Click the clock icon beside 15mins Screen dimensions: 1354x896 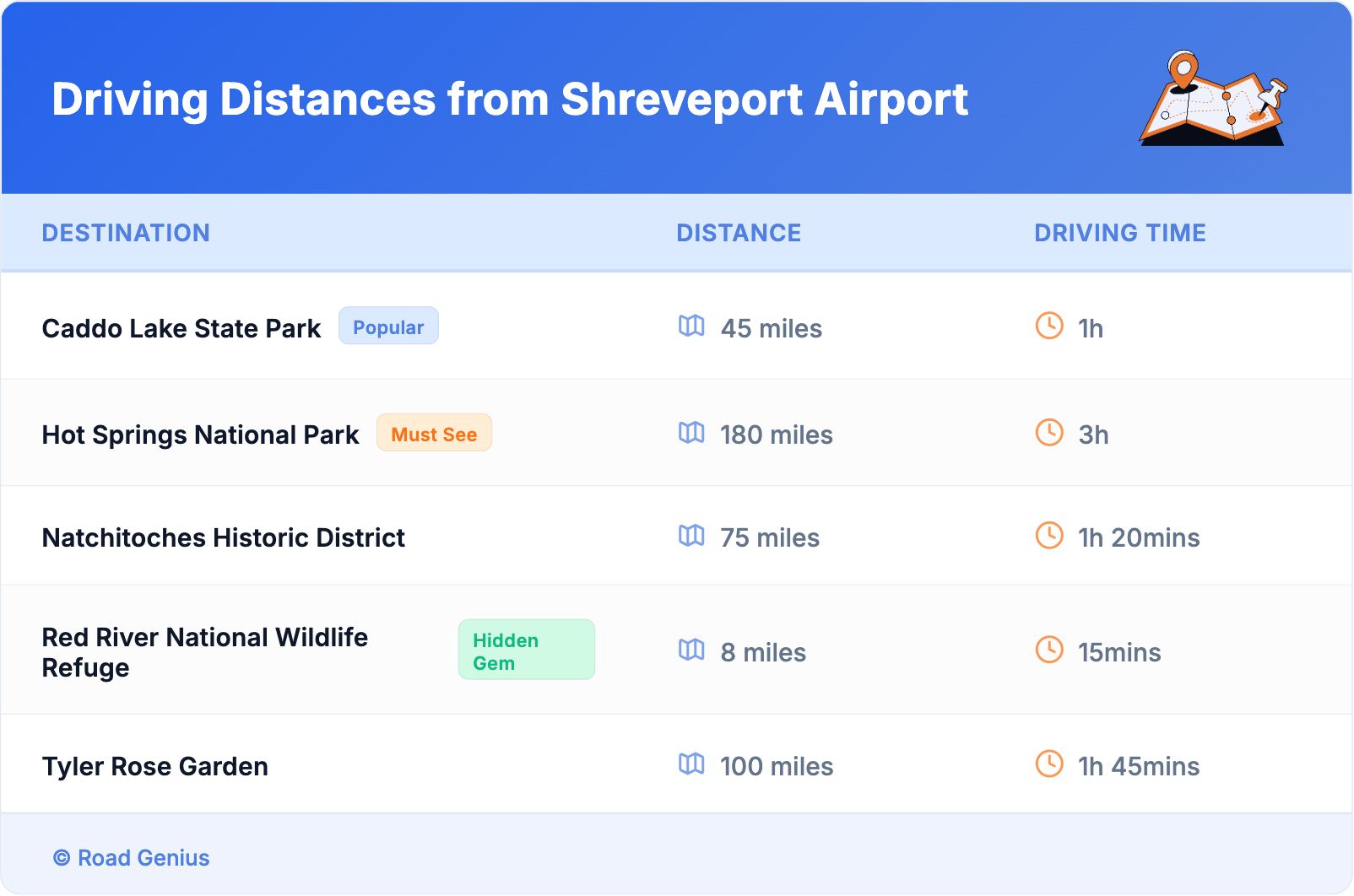pos(1049,650)
